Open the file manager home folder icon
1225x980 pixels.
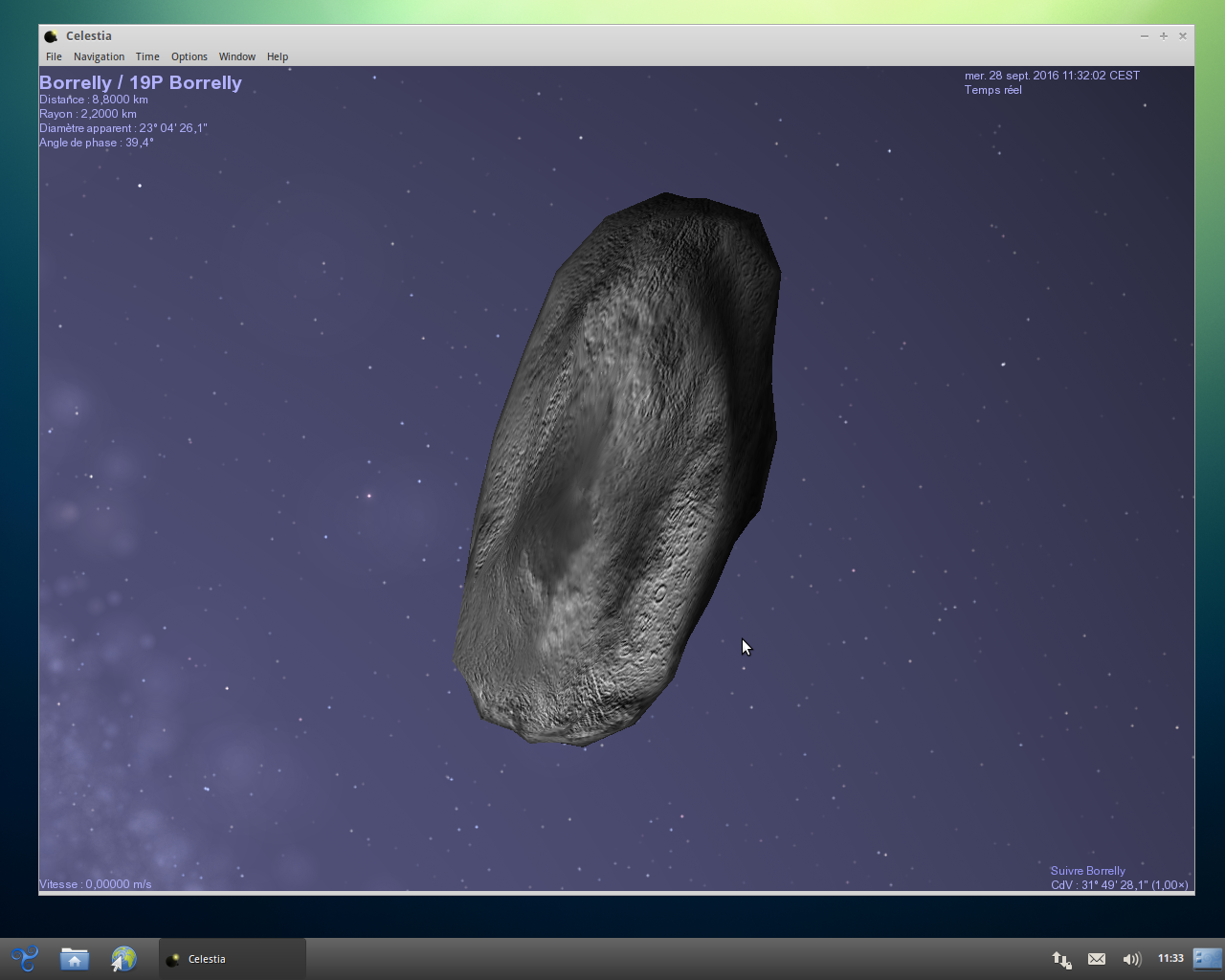(x=75, y=958)
